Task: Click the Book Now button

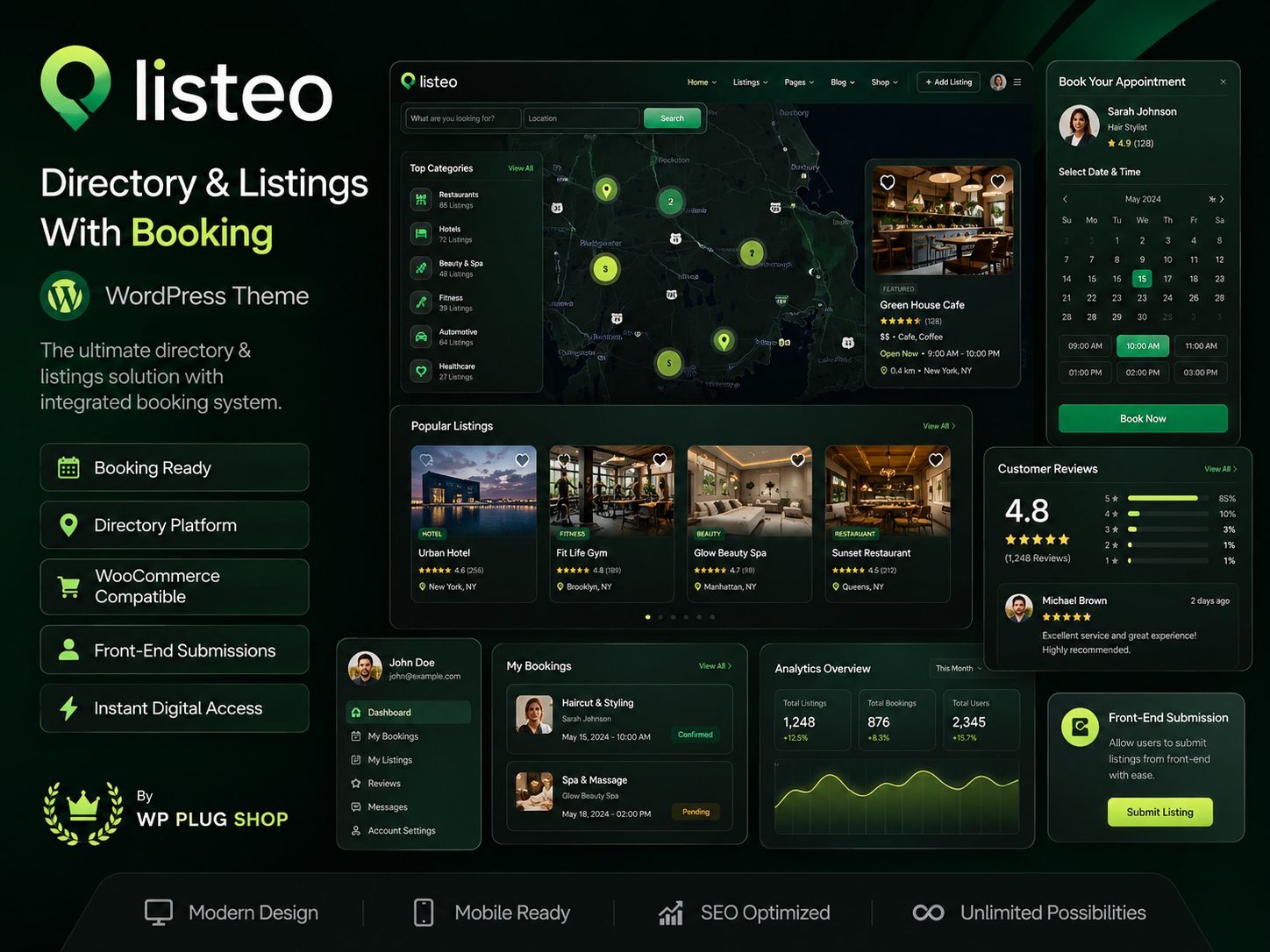Action: coord(1143,419)
